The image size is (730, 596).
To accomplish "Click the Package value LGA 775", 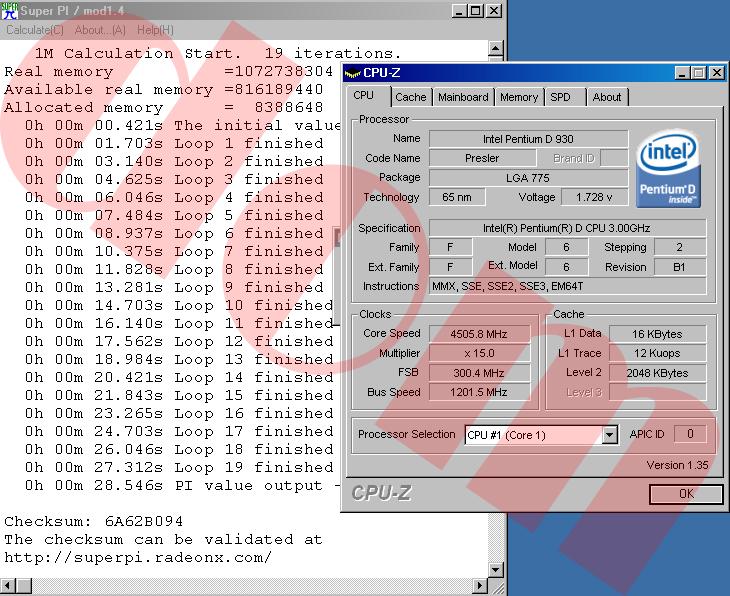I will point(528,178).
